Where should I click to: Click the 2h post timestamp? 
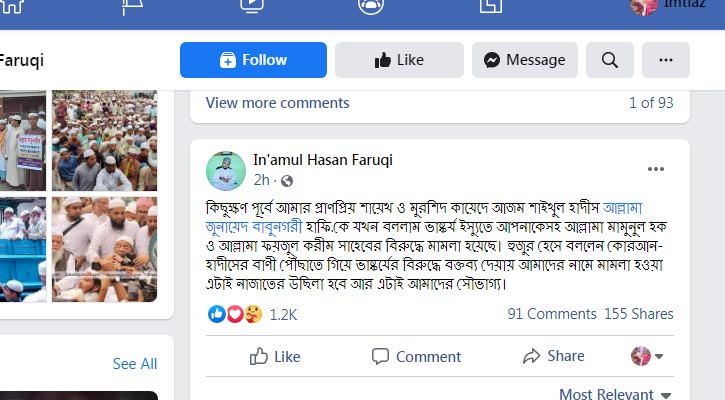coord(261,181)
